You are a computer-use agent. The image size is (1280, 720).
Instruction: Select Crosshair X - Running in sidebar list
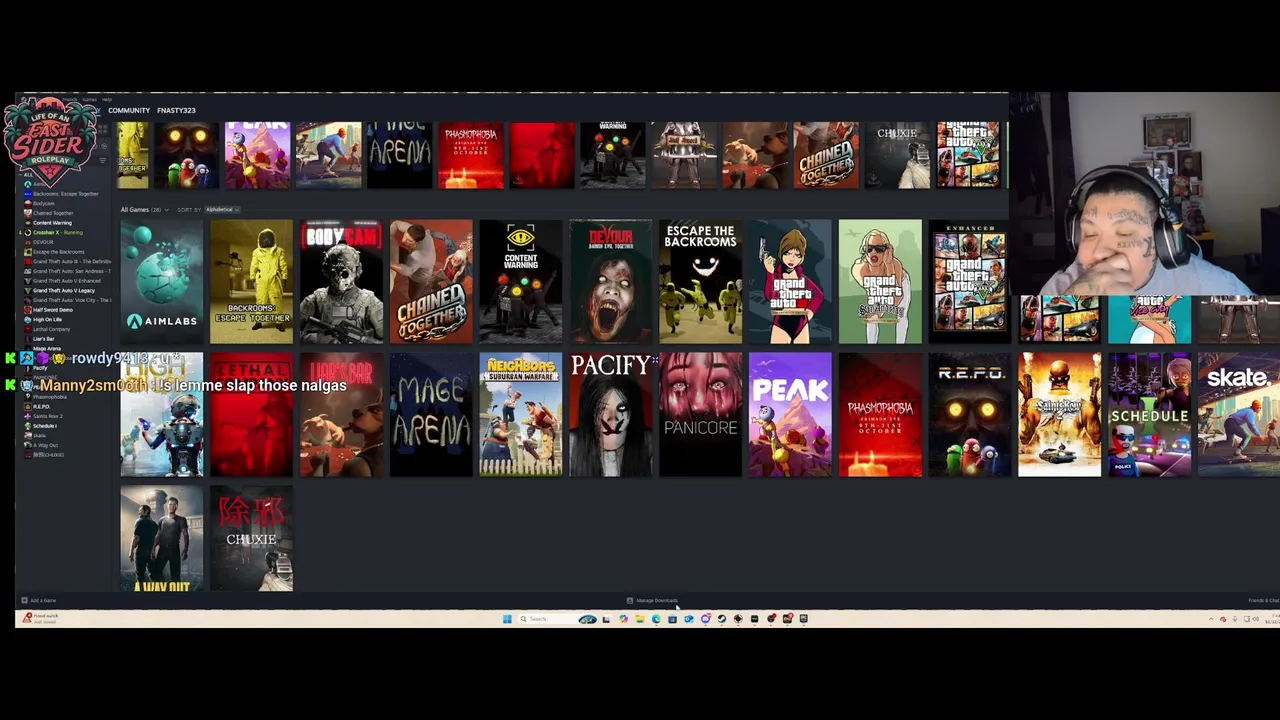click(58, 233)
